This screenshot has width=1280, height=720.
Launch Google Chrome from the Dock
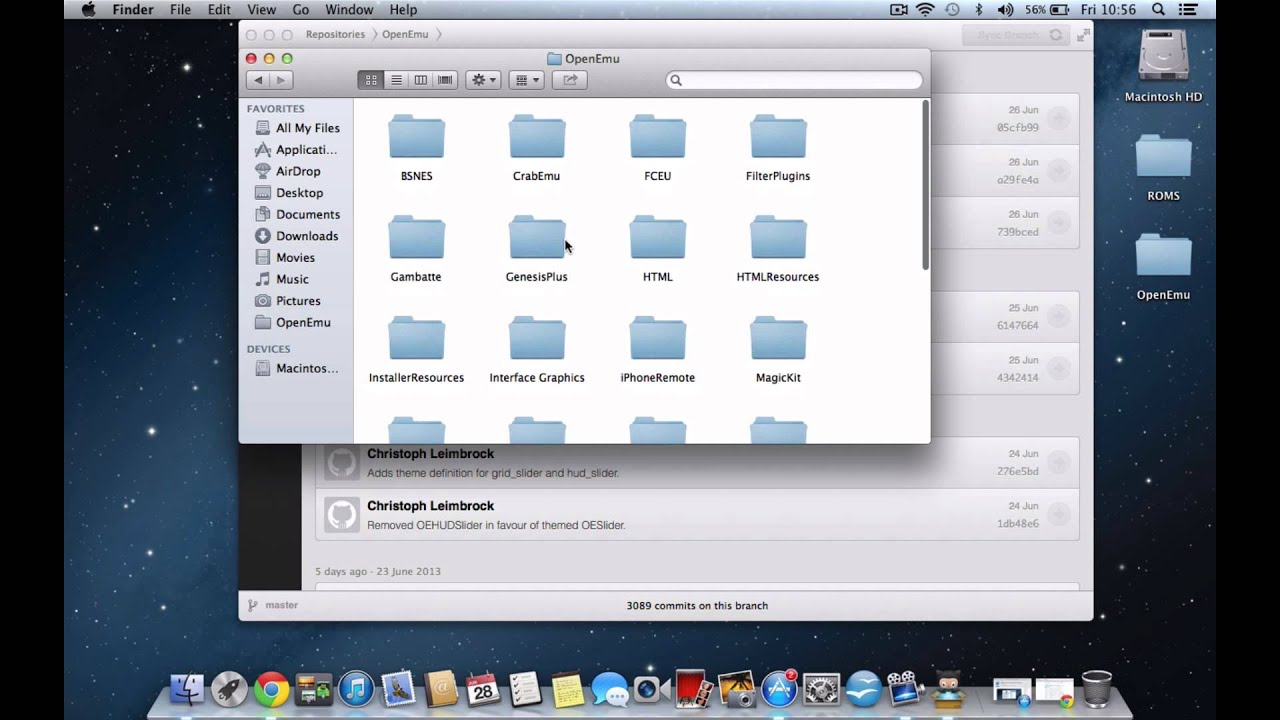tap(271, 690)
